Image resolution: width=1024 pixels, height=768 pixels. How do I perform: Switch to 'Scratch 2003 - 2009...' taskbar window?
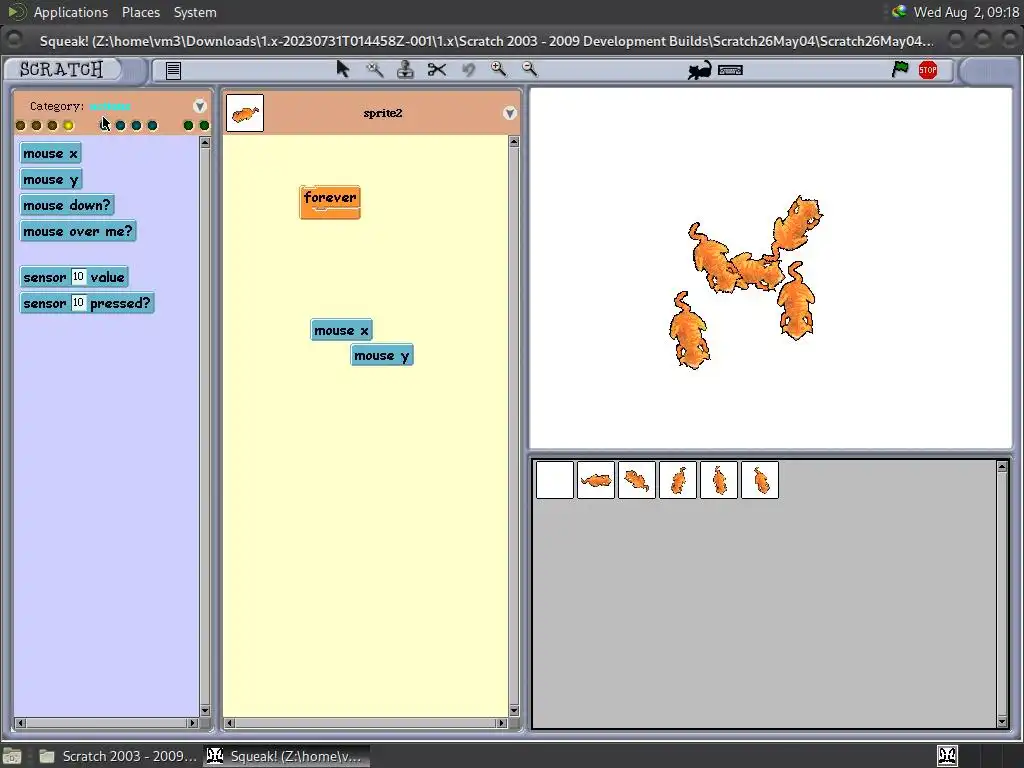tap(118, 756)
